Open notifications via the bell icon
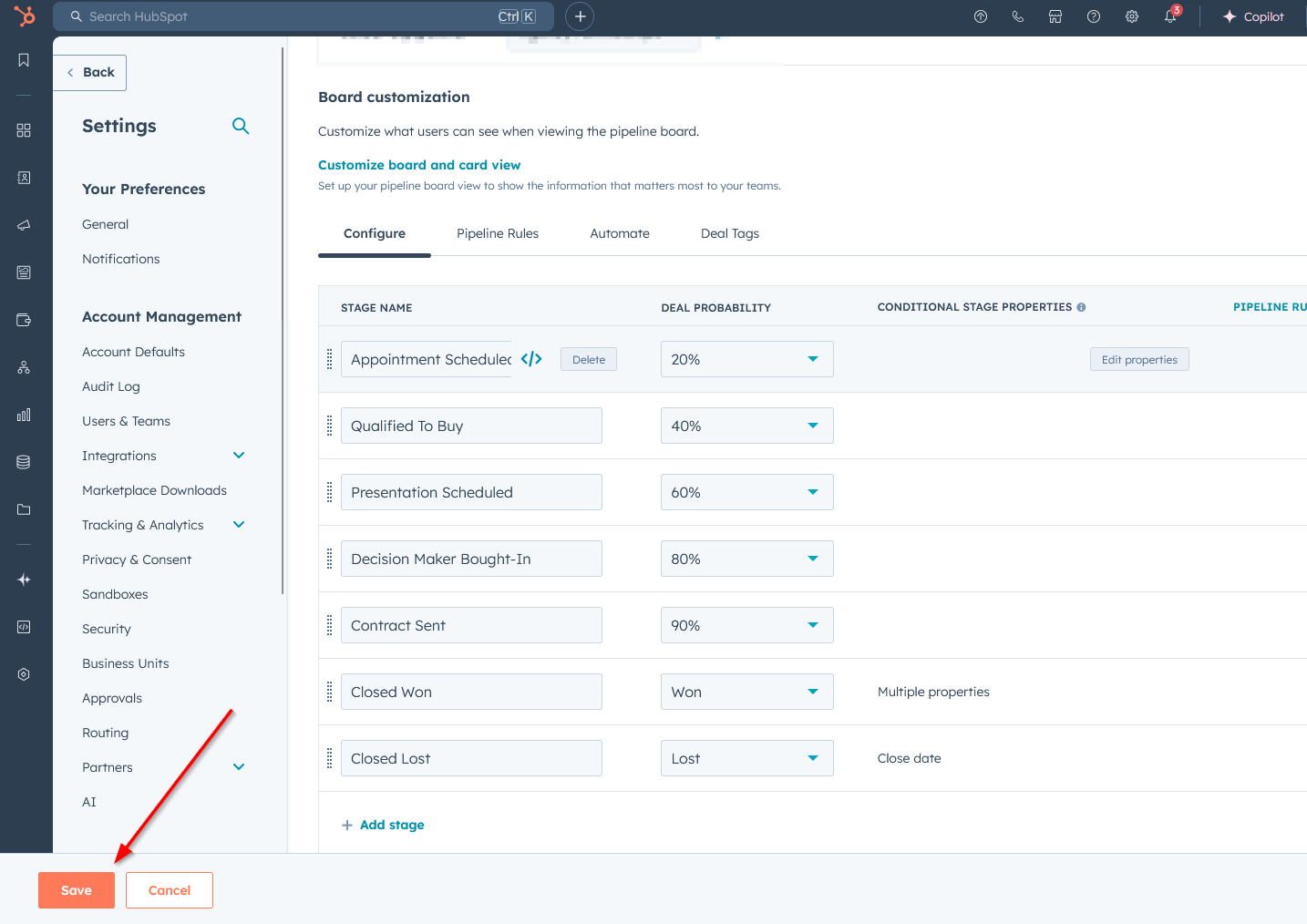This screenshot has width=1307, height=924. click(x=1170, y=16)
